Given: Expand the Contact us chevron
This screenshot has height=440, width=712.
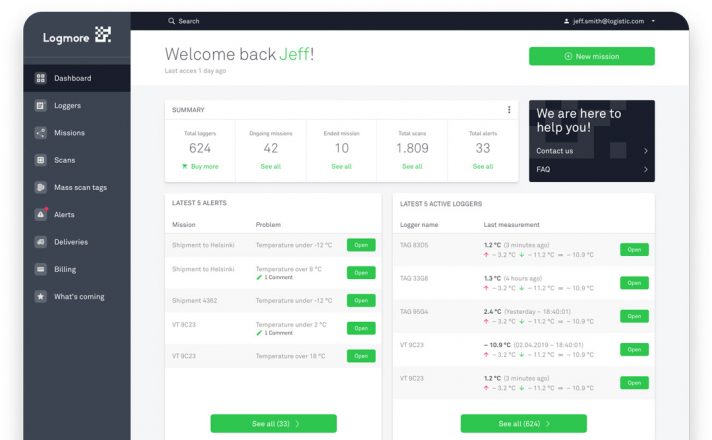Looking at the screenshot, I should [645, 151].
